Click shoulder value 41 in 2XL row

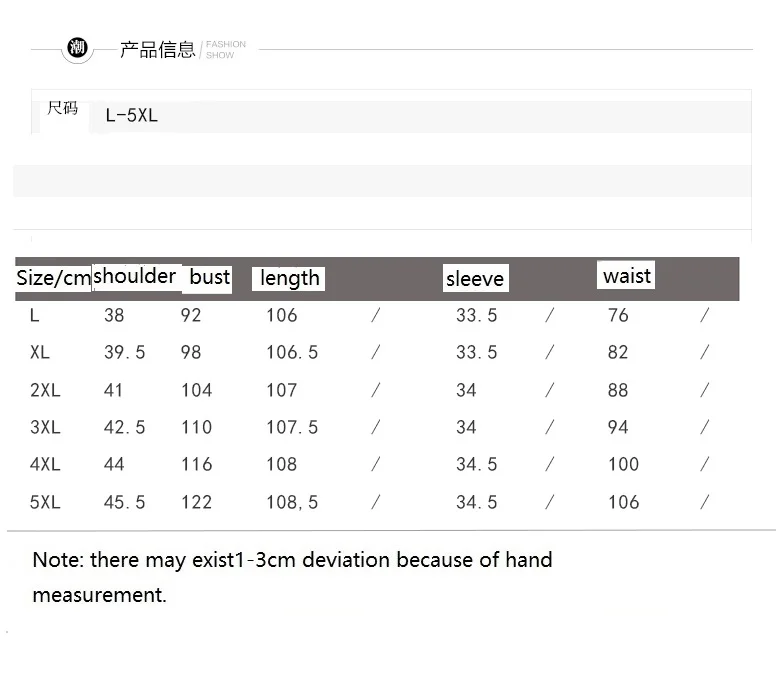click(x=114, y=390)
